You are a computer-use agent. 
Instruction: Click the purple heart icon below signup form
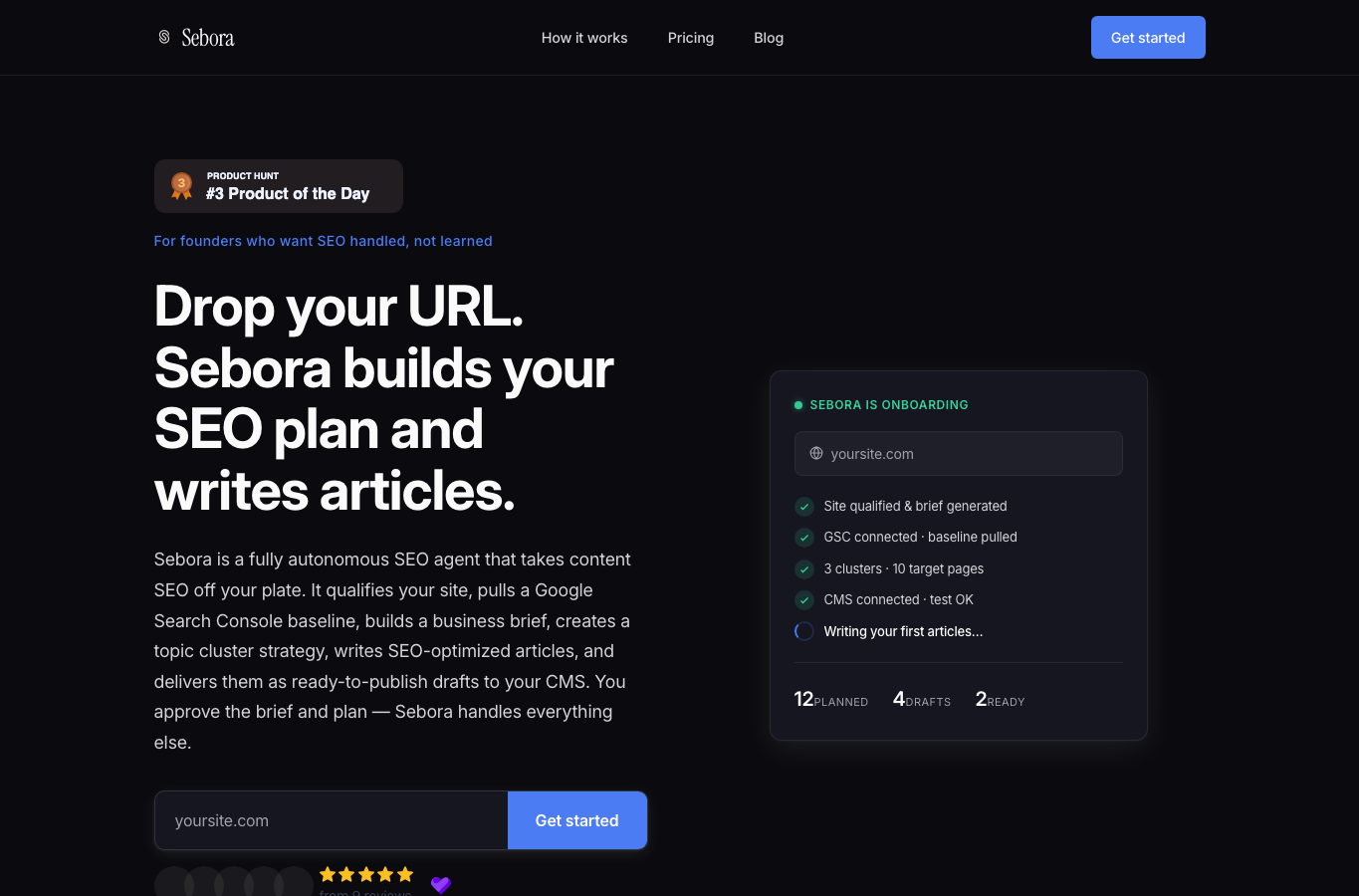(441, 884)
